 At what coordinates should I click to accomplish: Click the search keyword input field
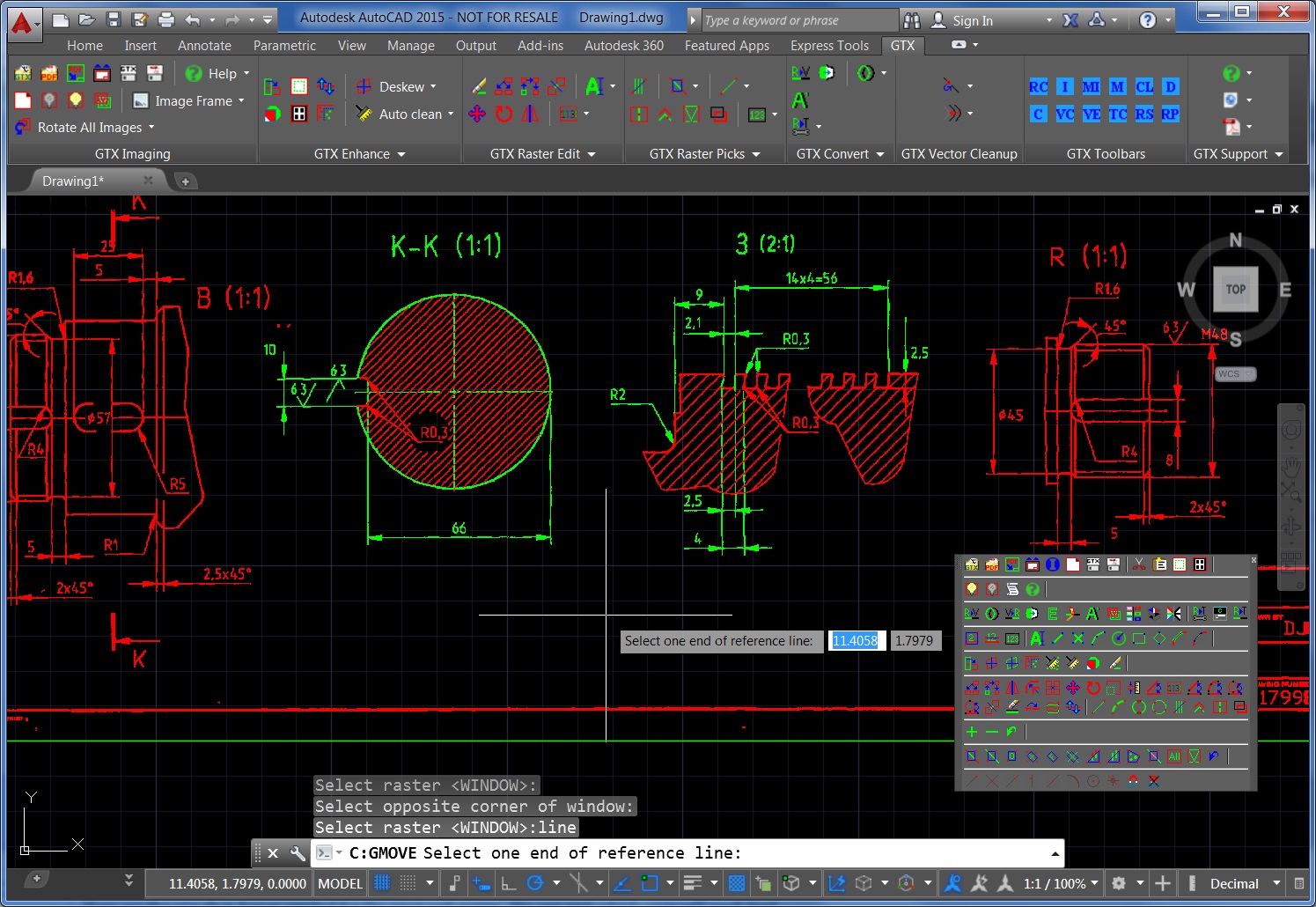click(799, 20)
